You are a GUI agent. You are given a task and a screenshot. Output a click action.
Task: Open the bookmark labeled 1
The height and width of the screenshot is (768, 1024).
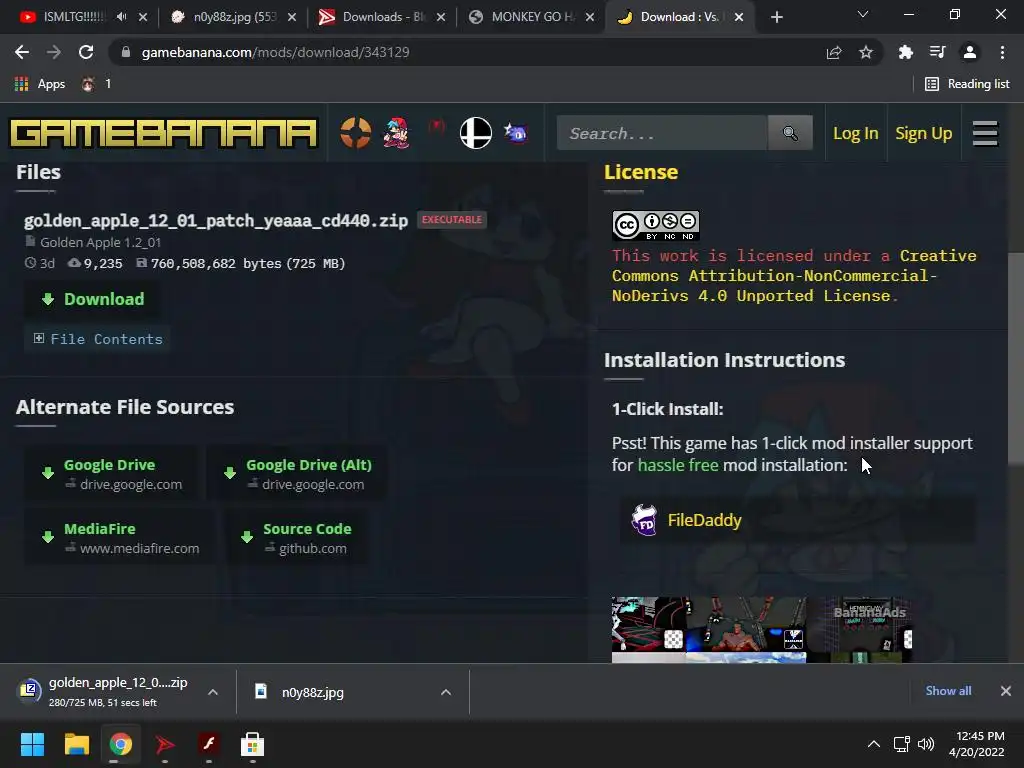[97, 84]
